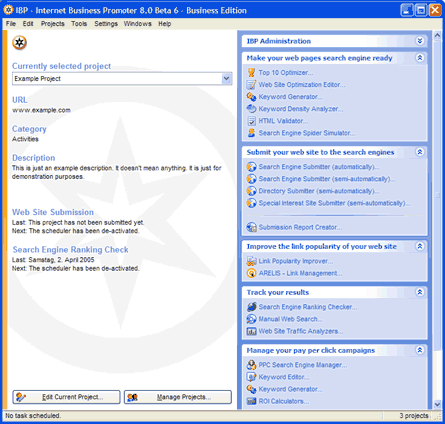Open the Directory Submitter (semi-automatically) link
445x424 pixels.
coord(319,191)
